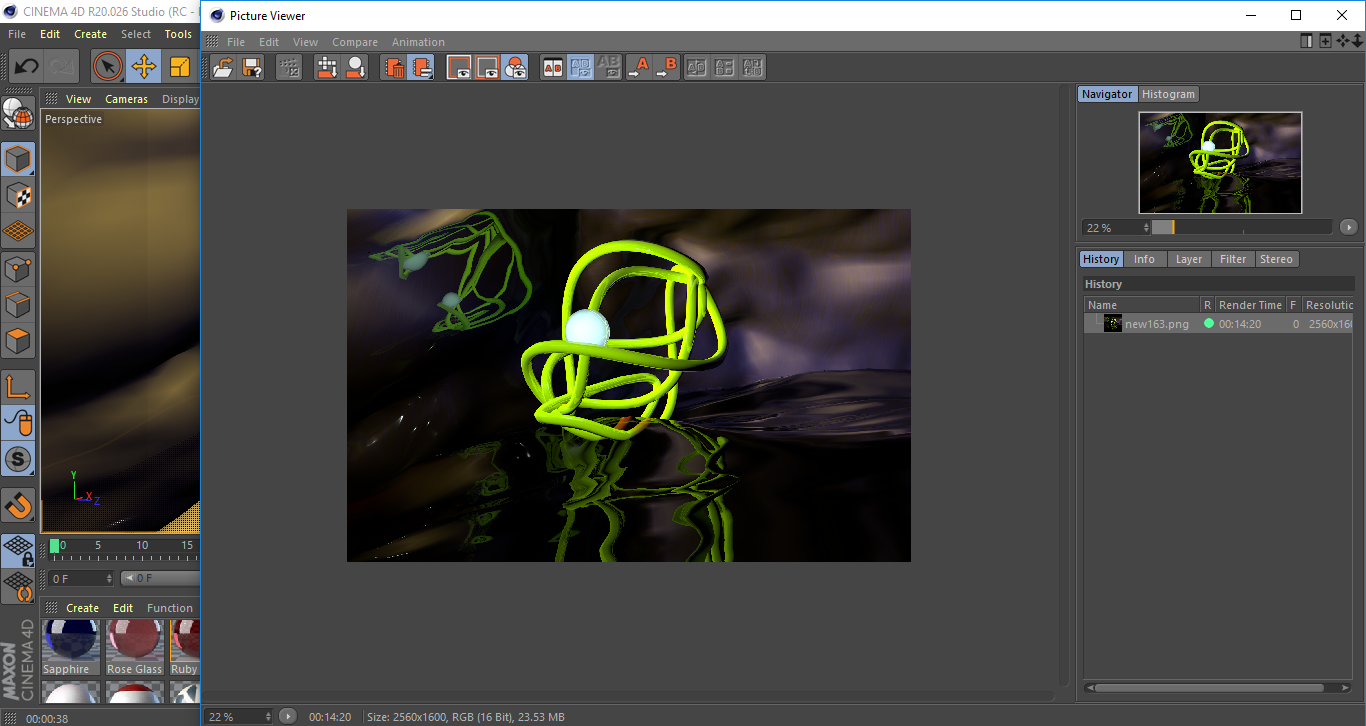Adjust the 0 F frame stepper arrows
Screen dimensions: 1366x726
pyautogui.click(x=109, y=578)
